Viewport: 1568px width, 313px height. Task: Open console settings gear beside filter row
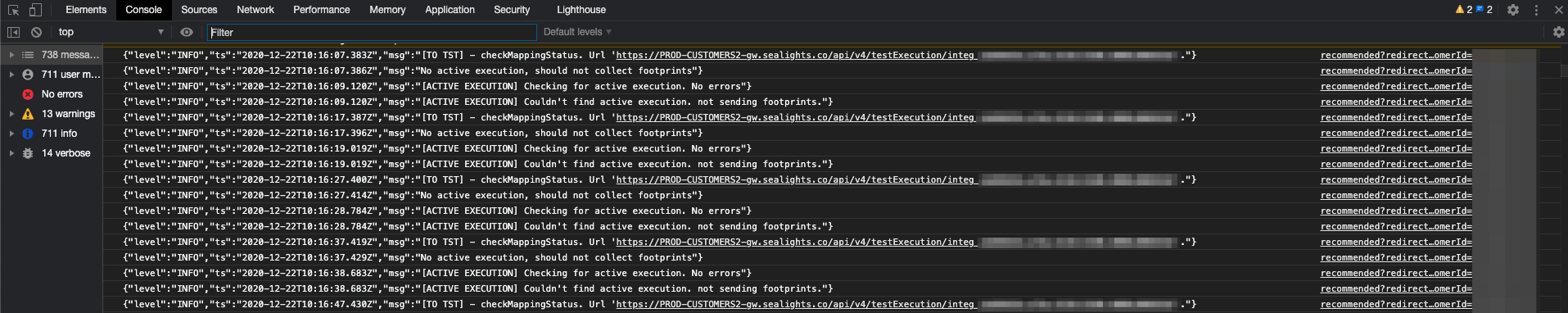(x=1559, y=32)
